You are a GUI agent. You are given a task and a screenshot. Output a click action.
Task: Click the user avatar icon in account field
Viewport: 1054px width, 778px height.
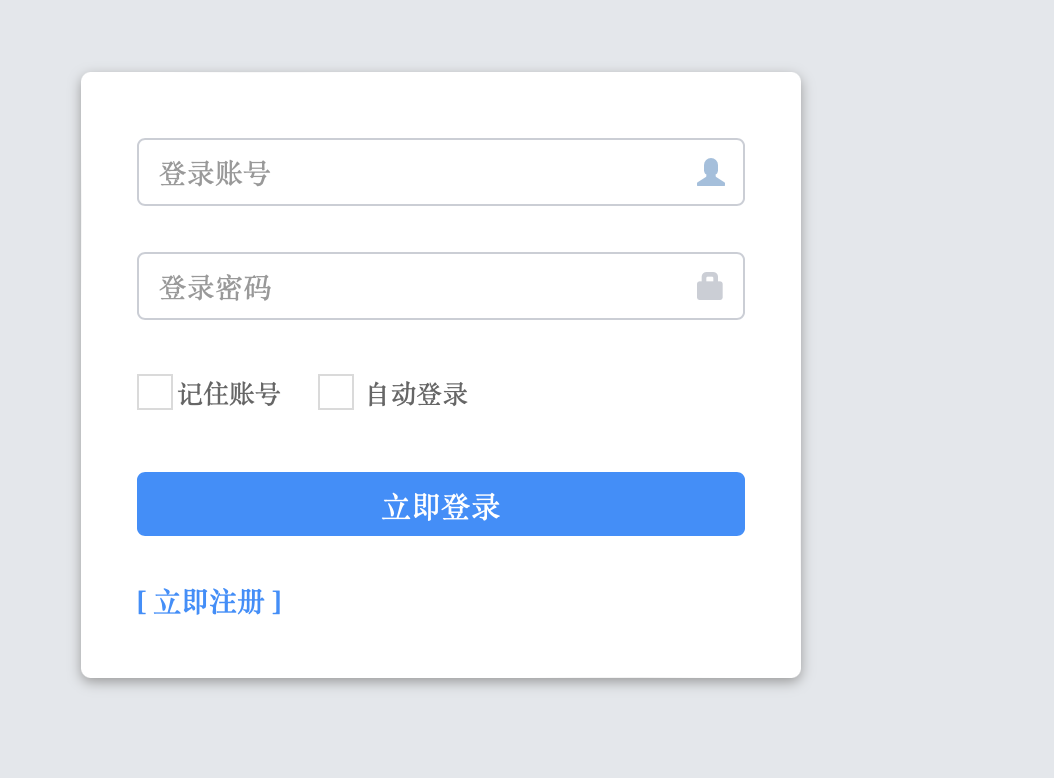click(x=710, y=172)
